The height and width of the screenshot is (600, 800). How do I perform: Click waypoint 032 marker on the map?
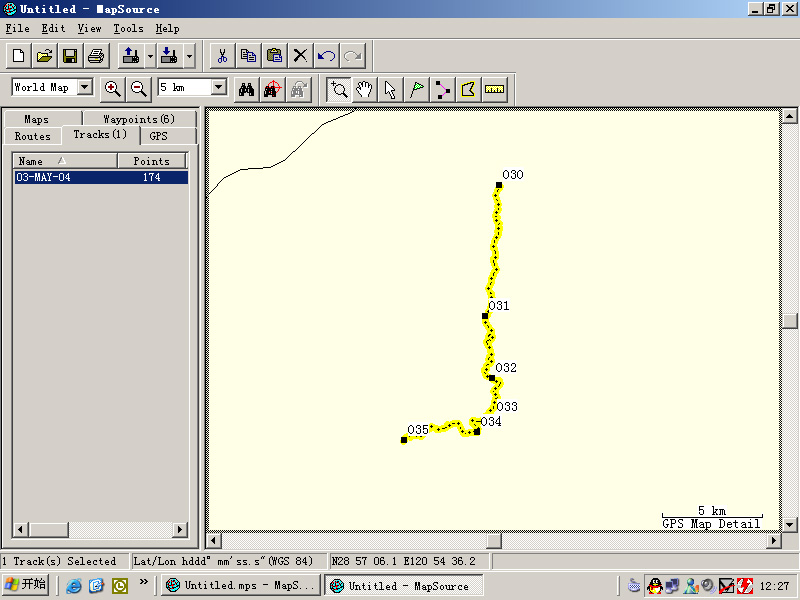(492, 378)
